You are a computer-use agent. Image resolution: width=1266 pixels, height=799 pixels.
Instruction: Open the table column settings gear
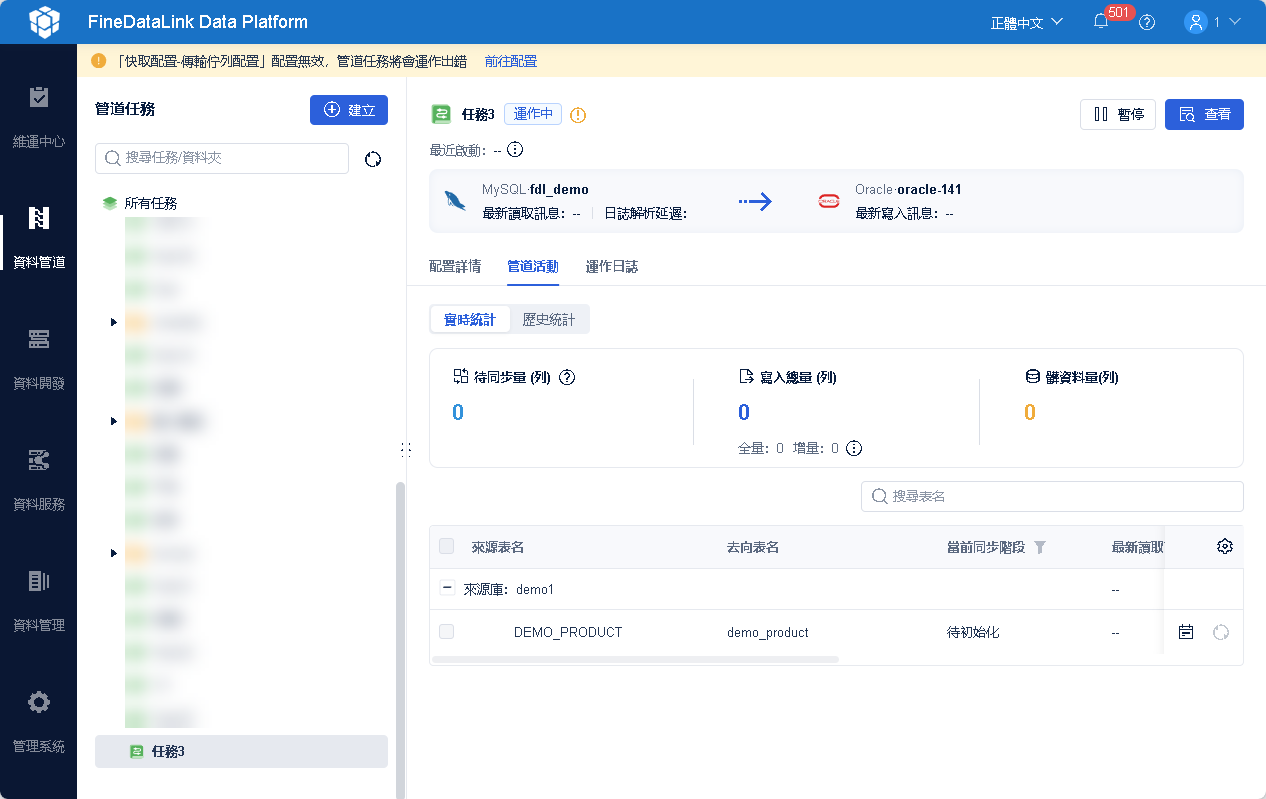coord(1225,546)
